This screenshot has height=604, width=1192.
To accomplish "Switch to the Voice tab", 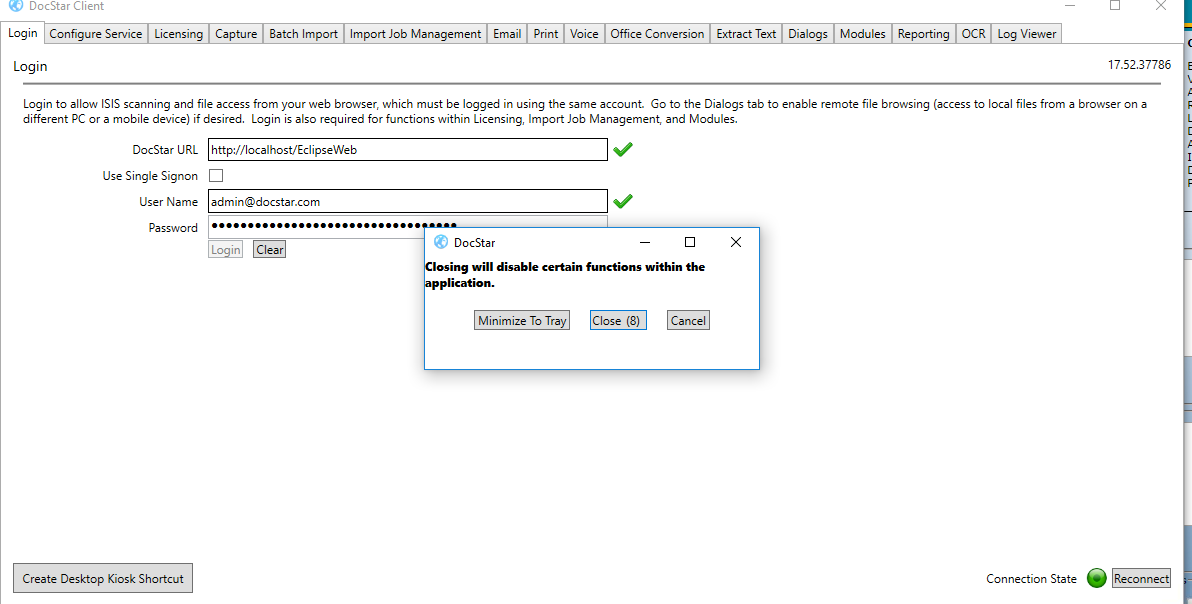I will point(584,34).
